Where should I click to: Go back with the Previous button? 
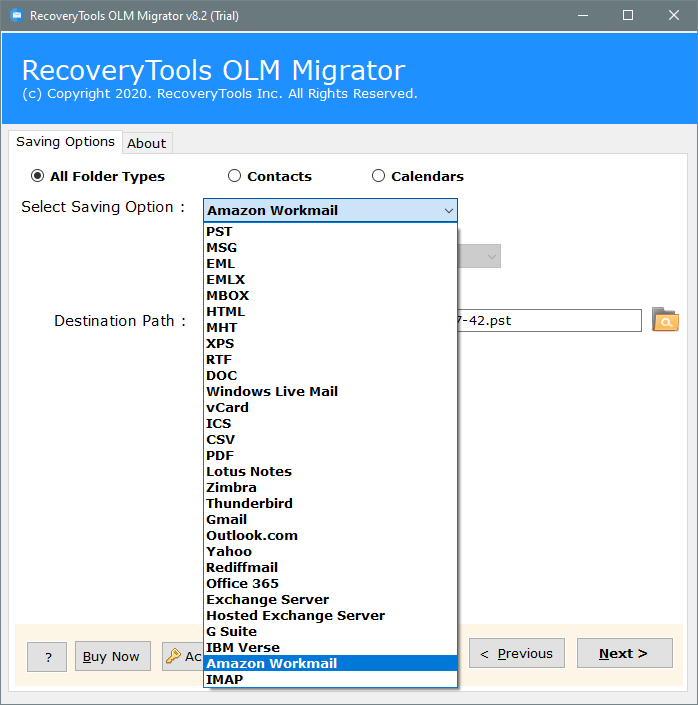(x=517, y=653)
